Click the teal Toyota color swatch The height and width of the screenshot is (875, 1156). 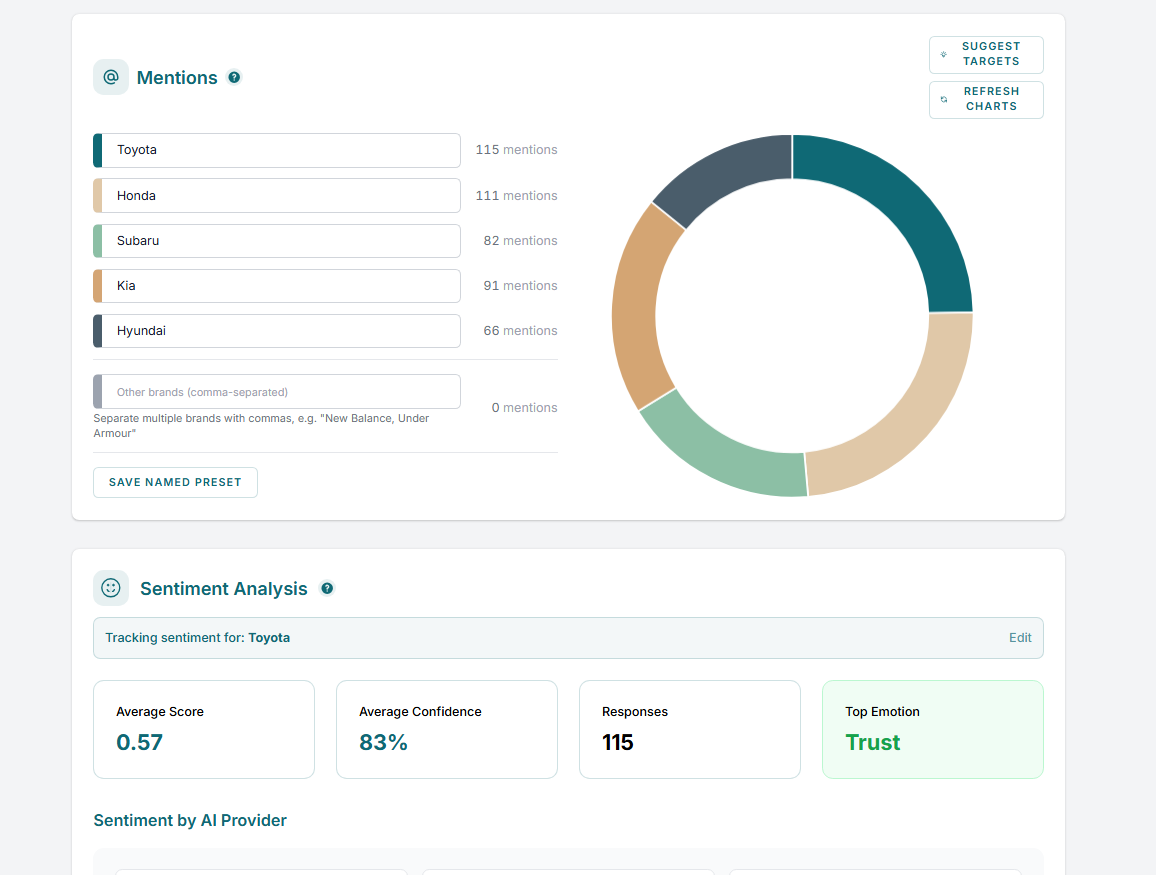(x=97, y=150)
